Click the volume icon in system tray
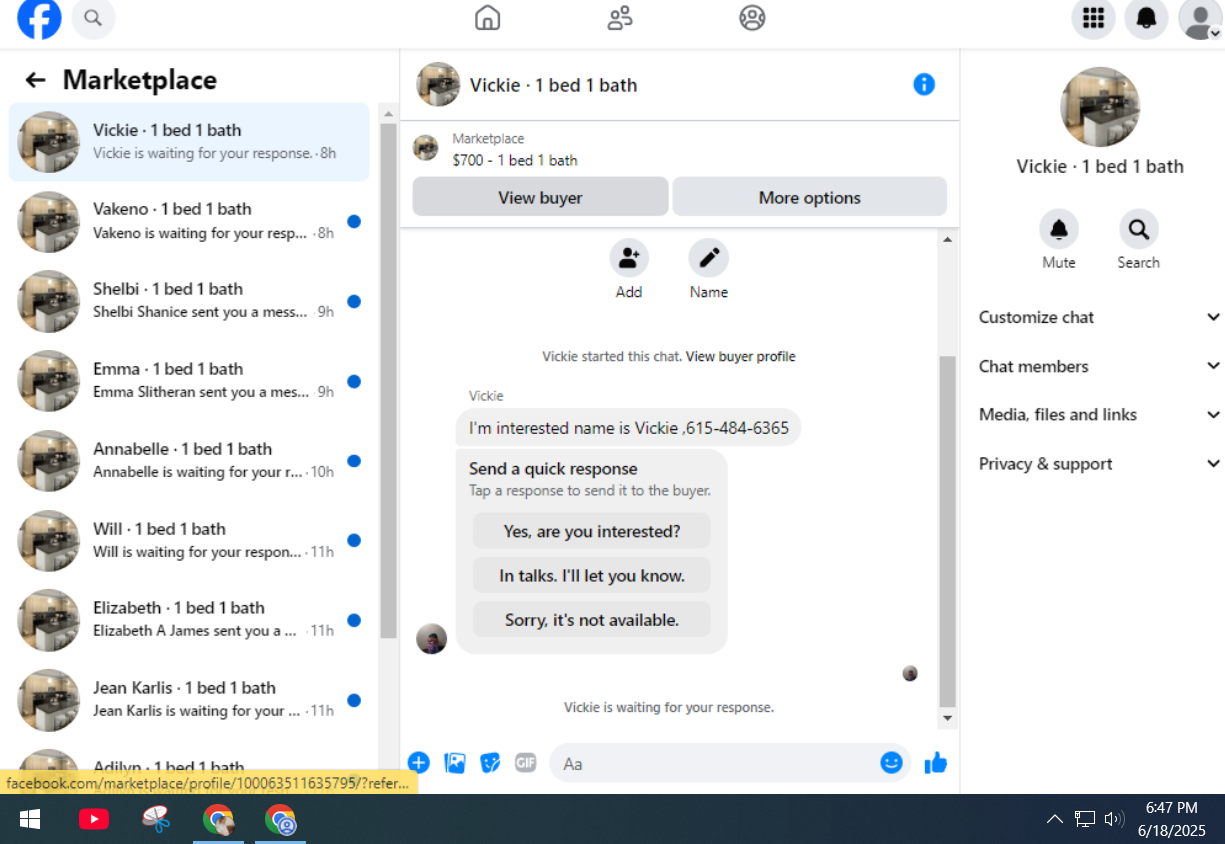The height and width of the screenshot is (844, 1225). (x=1114, y=820)
